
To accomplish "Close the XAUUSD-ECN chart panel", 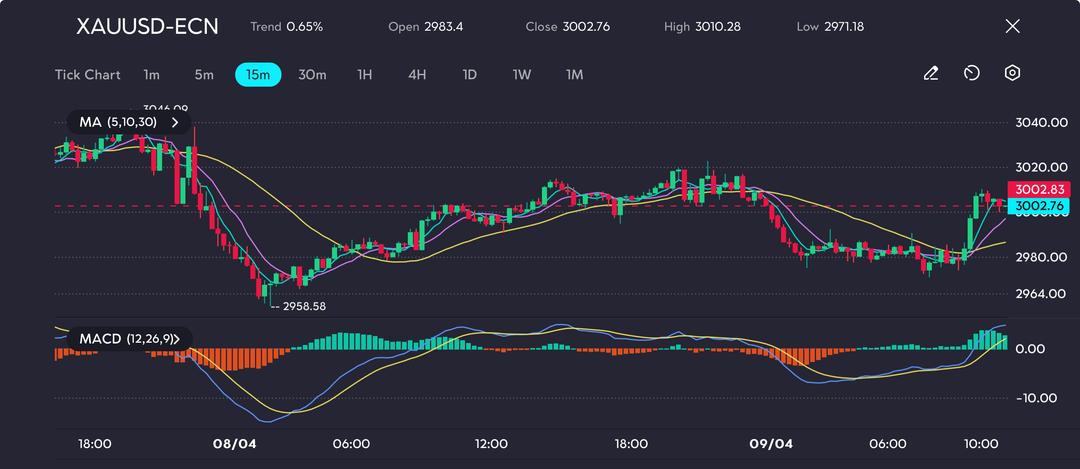I will click(1012, 26).
